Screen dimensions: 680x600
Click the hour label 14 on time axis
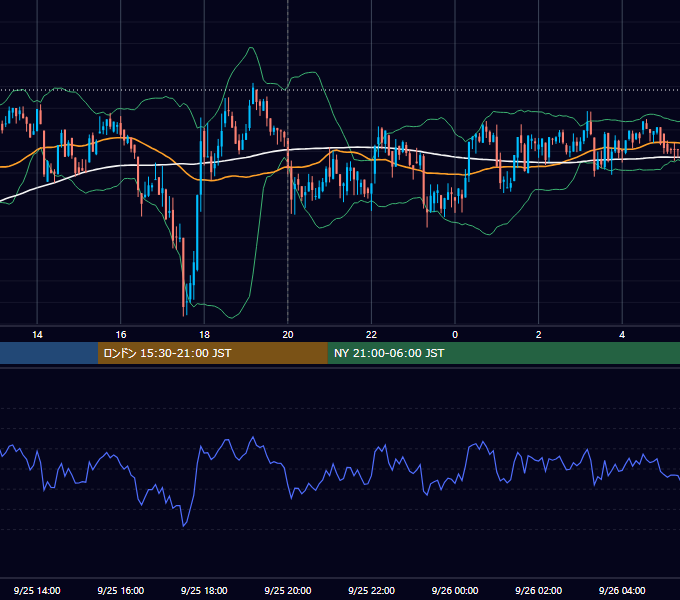(37, 335)
